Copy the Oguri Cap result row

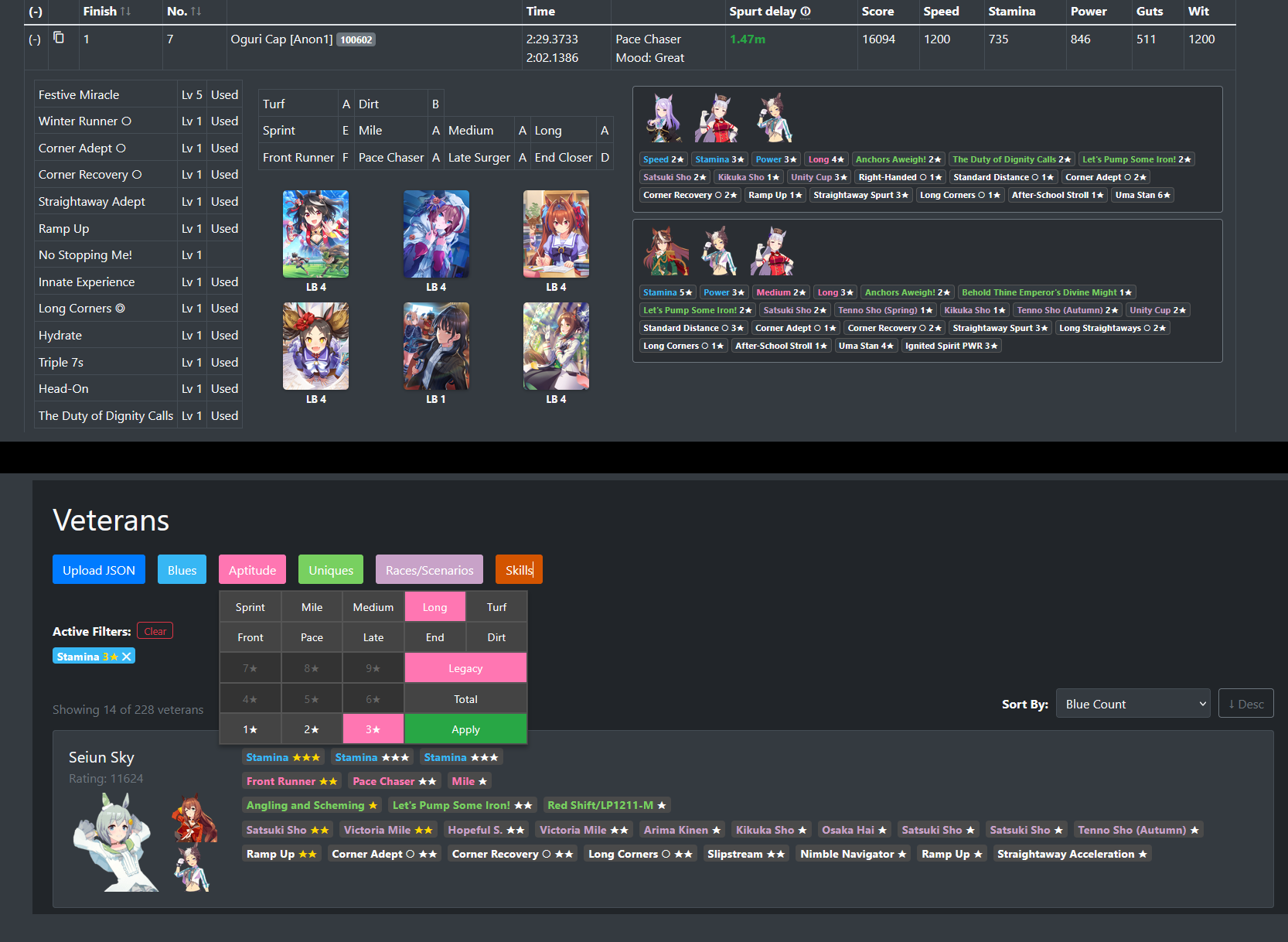click(x=59, y=37)
